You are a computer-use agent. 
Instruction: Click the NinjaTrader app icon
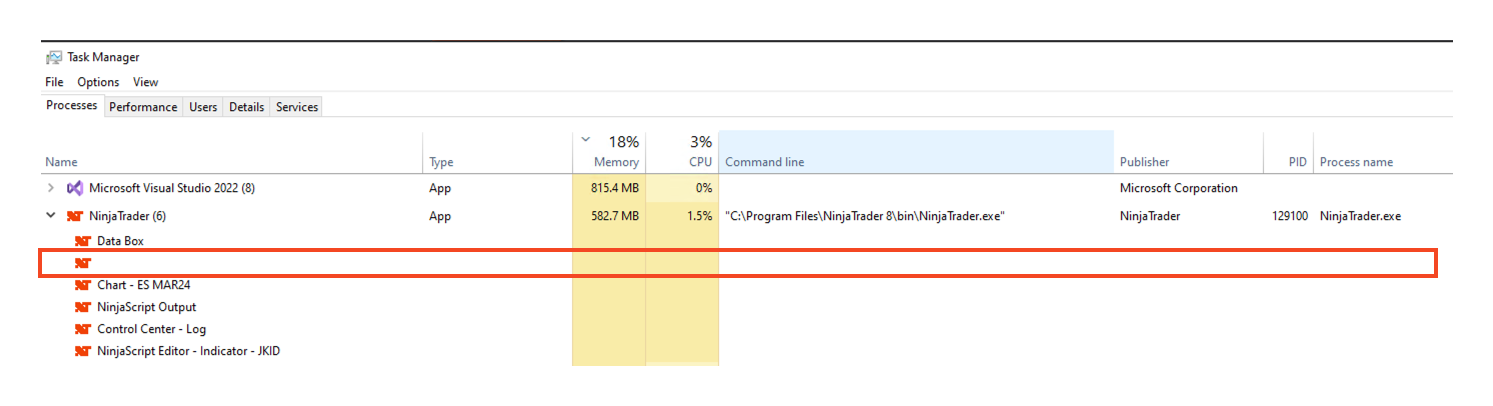(x=73, y=216)
